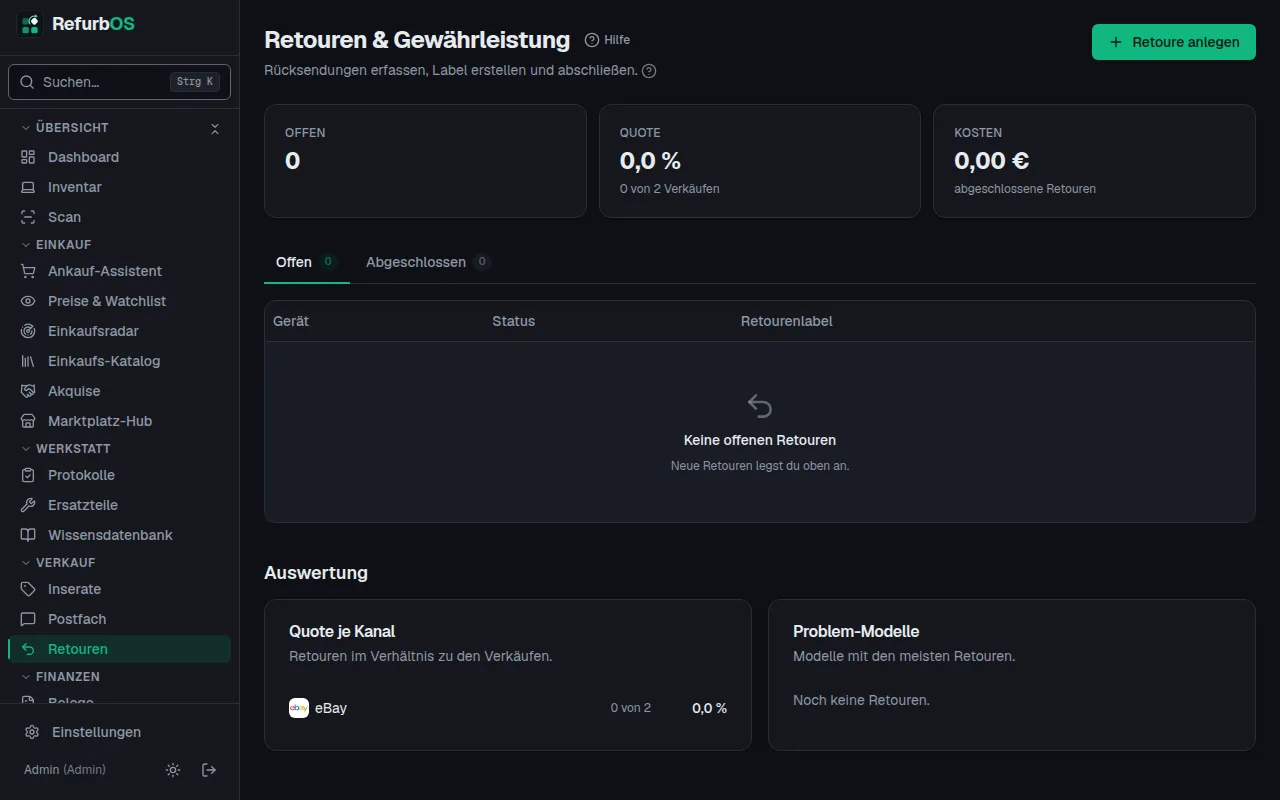Click the Scan frame icon
The image size is (1280, 800).
tap(28, 217)
